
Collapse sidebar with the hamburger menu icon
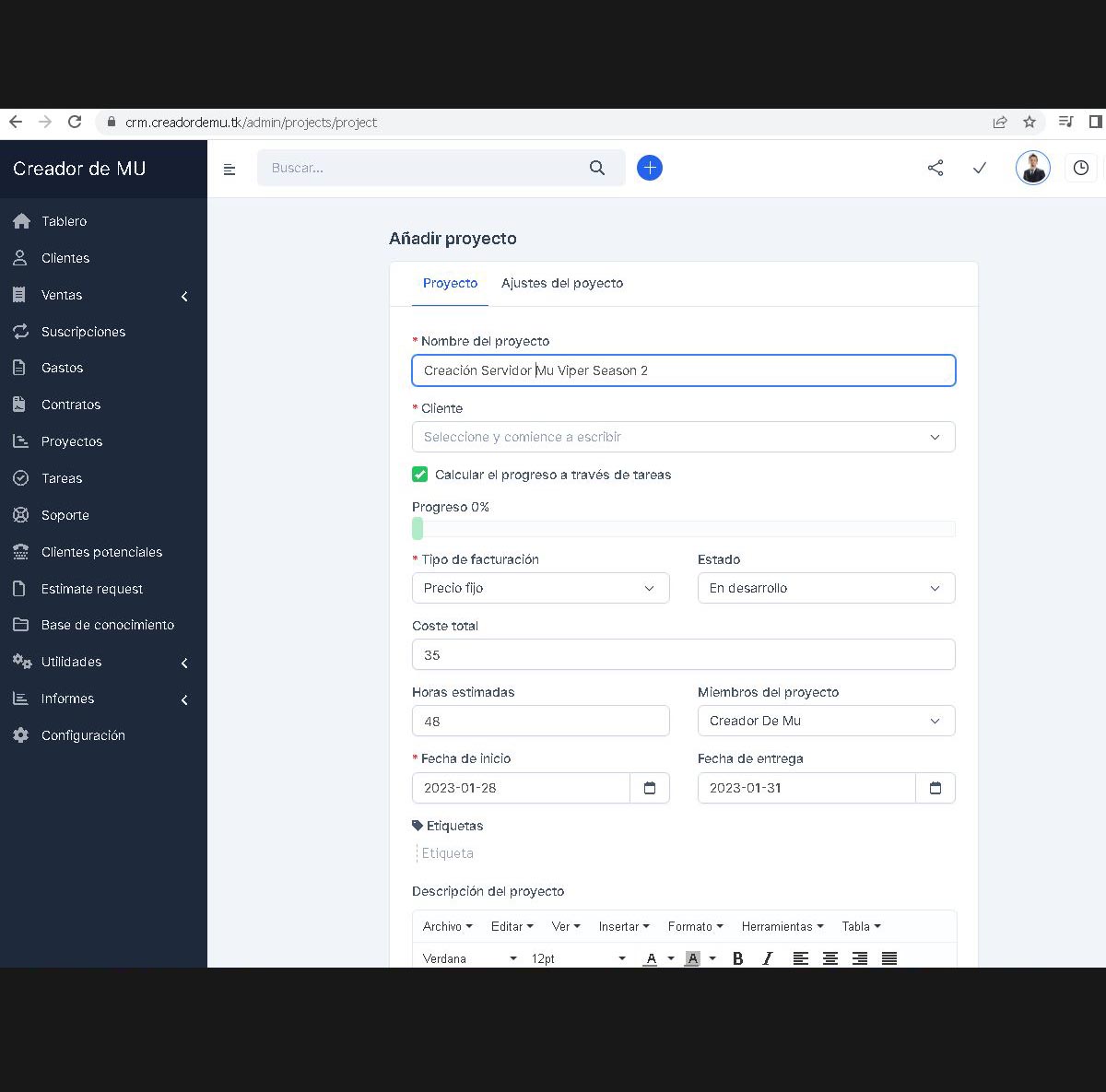[x=229, y=169]
